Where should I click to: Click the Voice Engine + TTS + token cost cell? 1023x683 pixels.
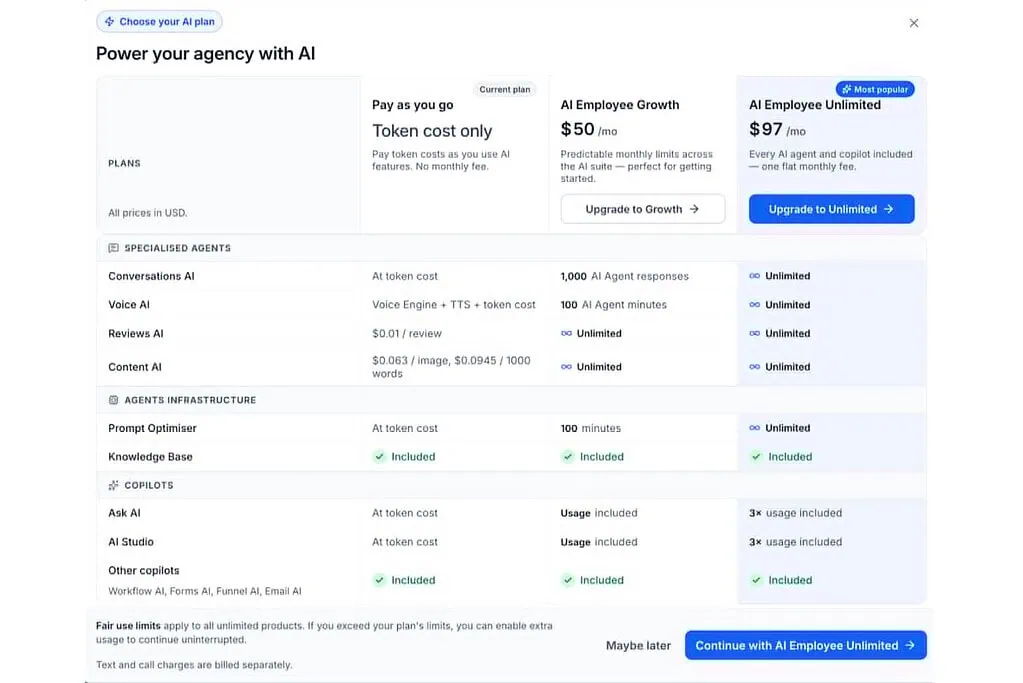click(453, 305)
